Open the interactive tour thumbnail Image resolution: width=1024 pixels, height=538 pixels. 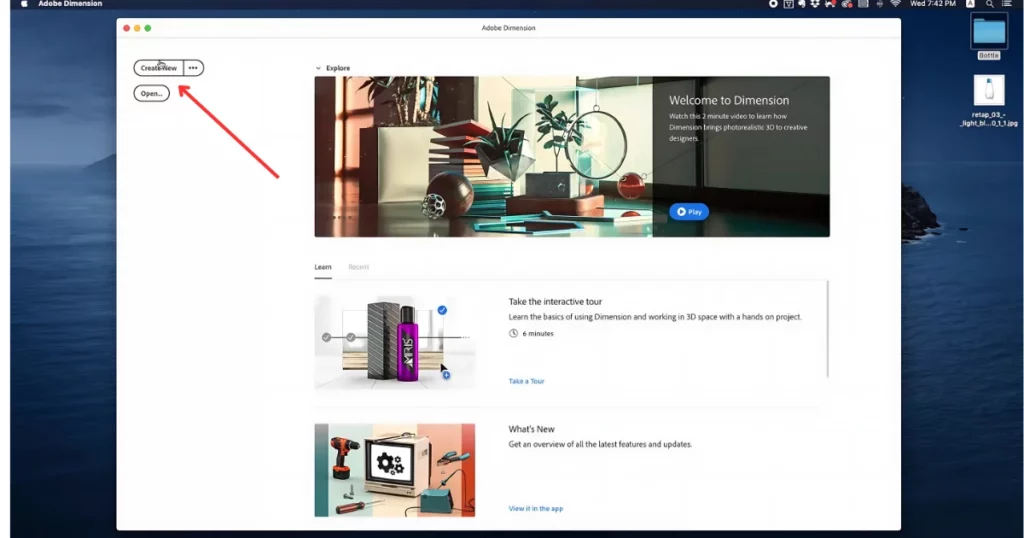395,341
